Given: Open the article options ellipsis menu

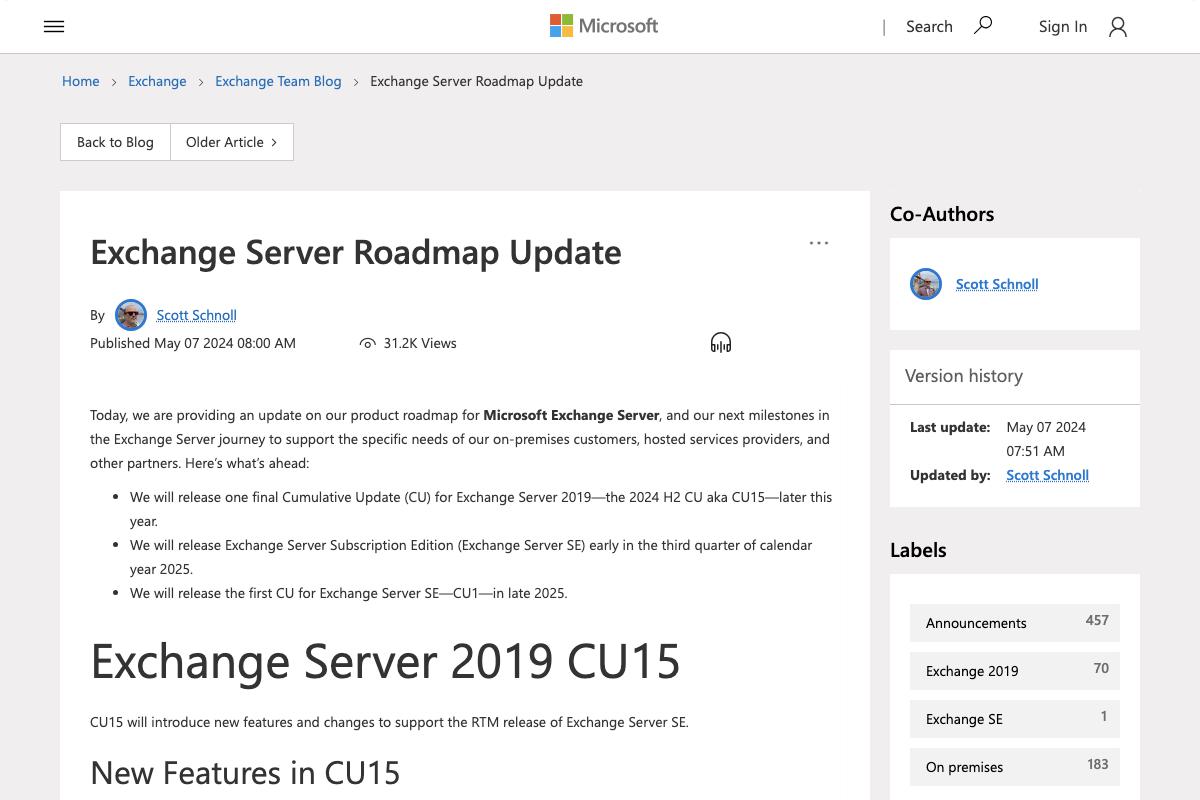Looking at the screenshot, I should (x=819, y=243).
